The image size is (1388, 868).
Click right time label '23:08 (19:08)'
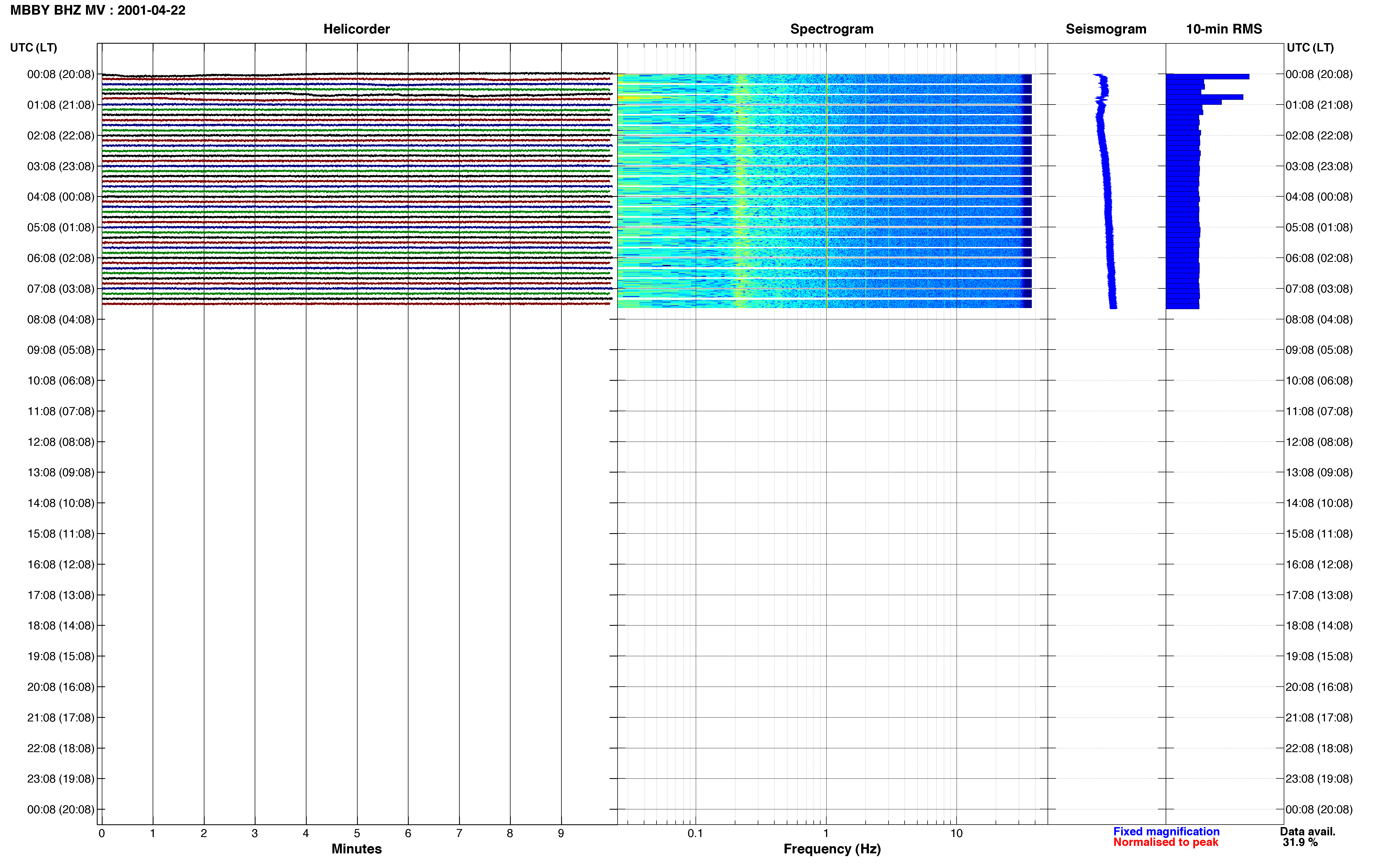pyautogui.click(x=1319, y=779)
